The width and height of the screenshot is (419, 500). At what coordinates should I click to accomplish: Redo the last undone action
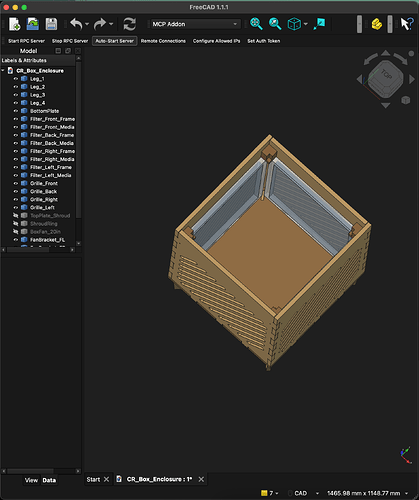pyautogui.click(x=100, y=24)
